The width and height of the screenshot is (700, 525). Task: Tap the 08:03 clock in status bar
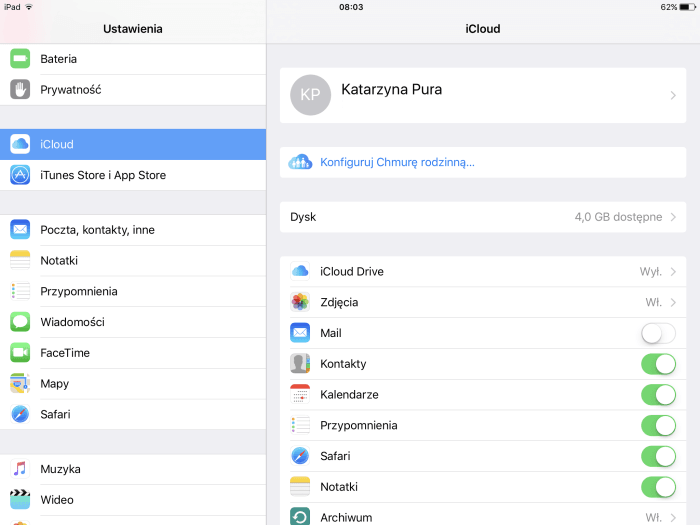(351, 7)
